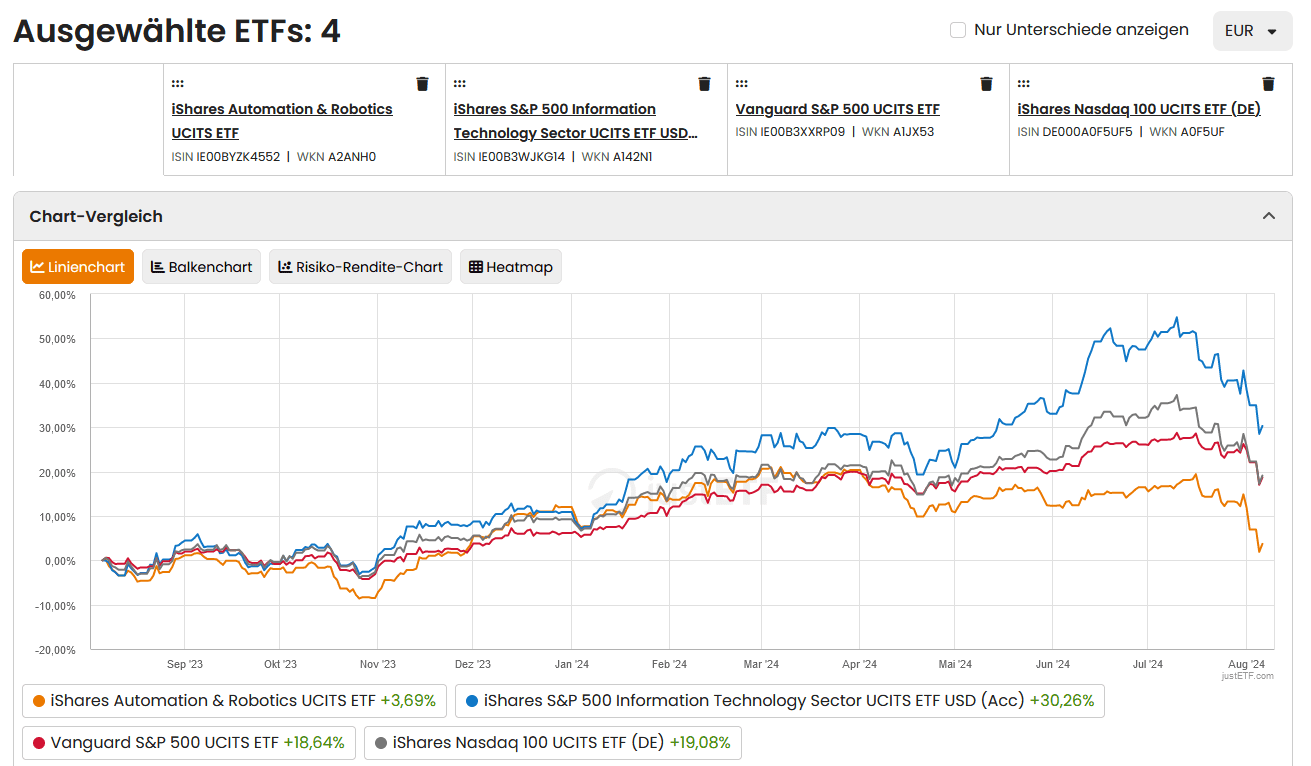Open iShares Automation & Robotics UCITS ETF link

282,121
